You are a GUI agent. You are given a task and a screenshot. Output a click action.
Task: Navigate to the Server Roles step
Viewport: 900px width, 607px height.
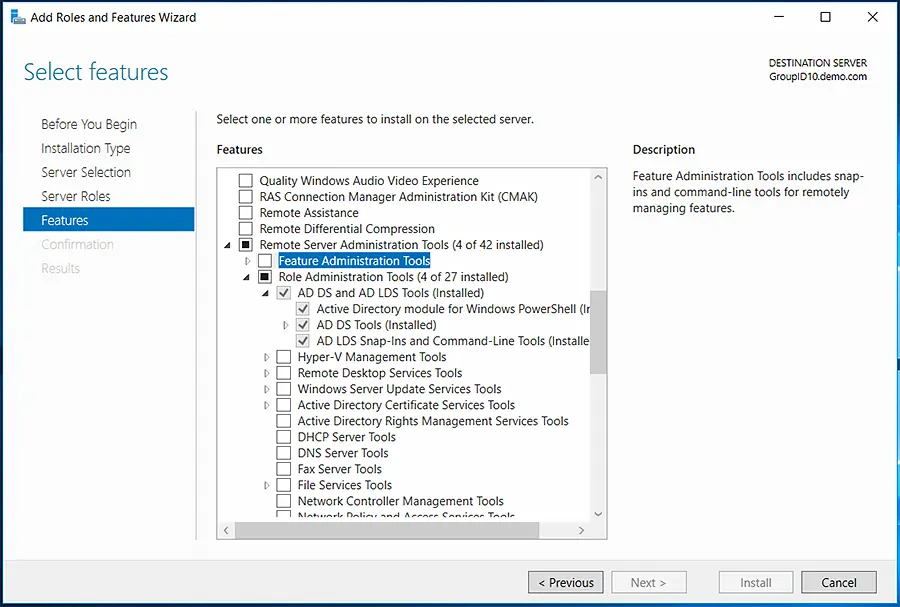click(x=76, y=196)
